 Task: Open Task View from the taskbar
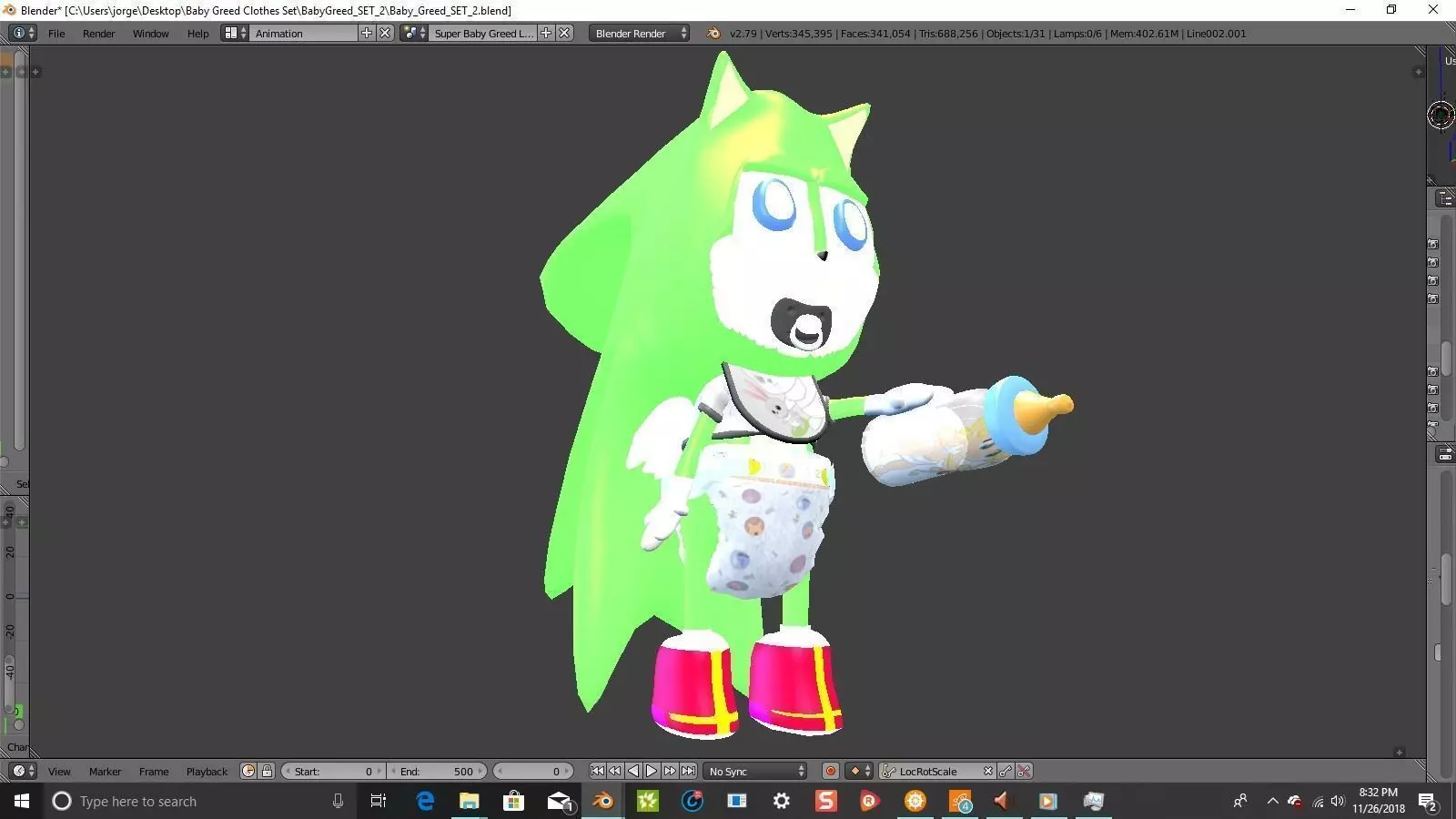coord(379,801)
